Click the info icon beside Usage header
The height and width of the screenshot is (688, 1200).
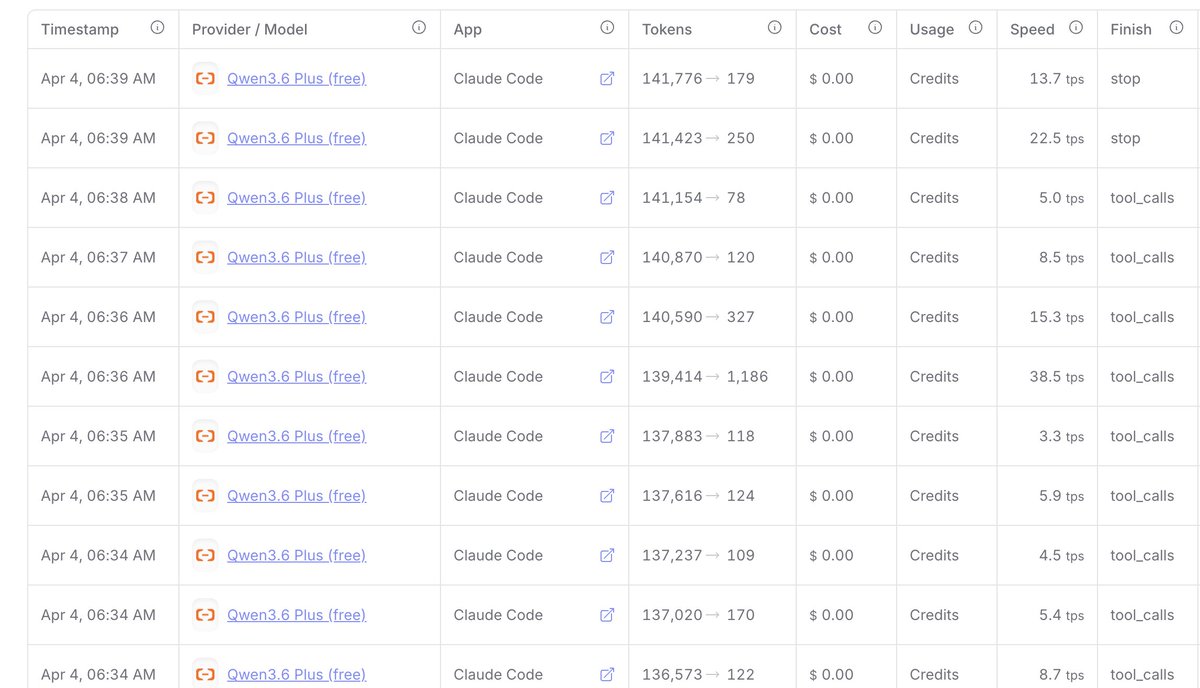[975, 28]
